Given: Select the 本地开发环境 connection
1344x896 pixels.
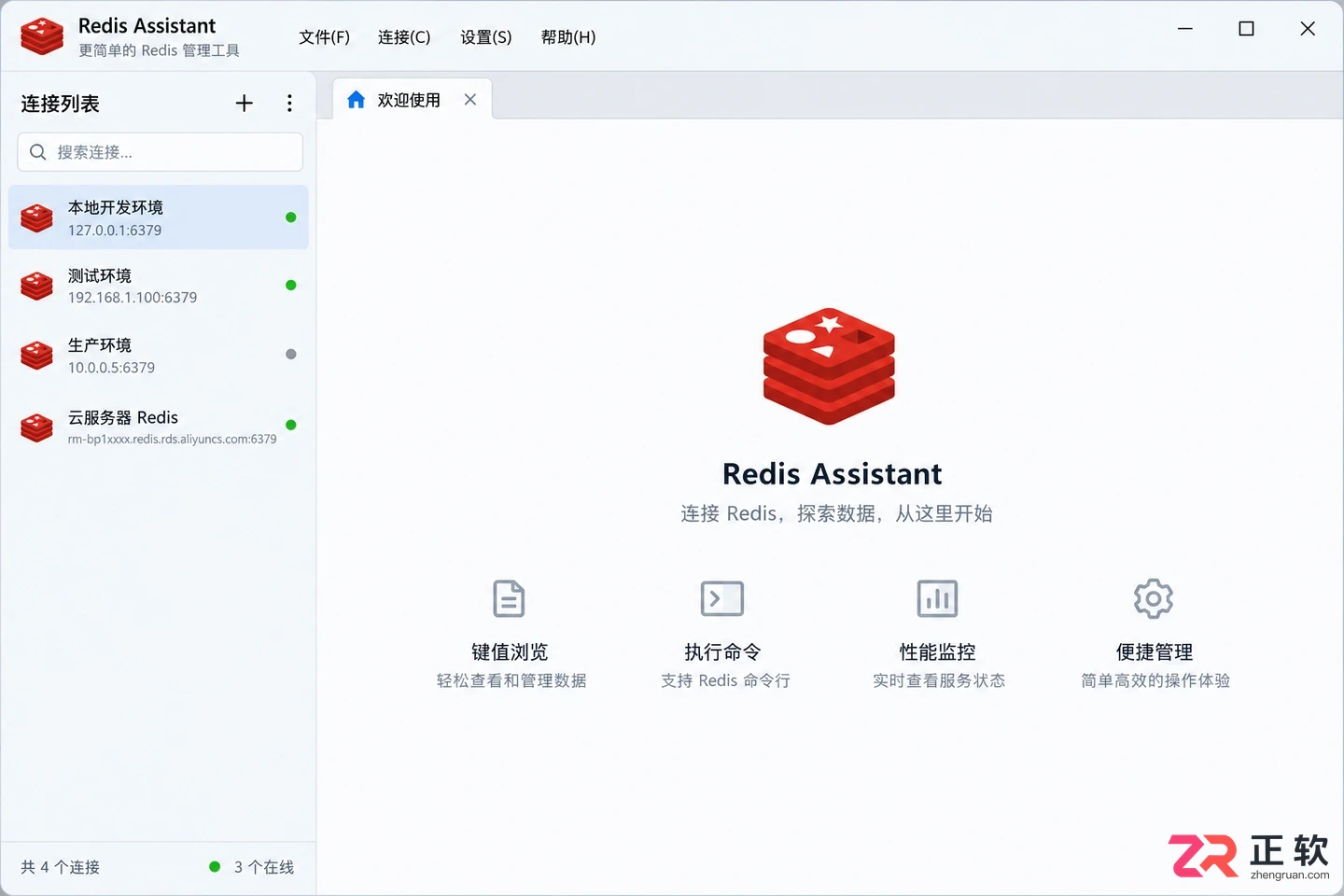Looking at the screenshot, I should coord(159,217).
